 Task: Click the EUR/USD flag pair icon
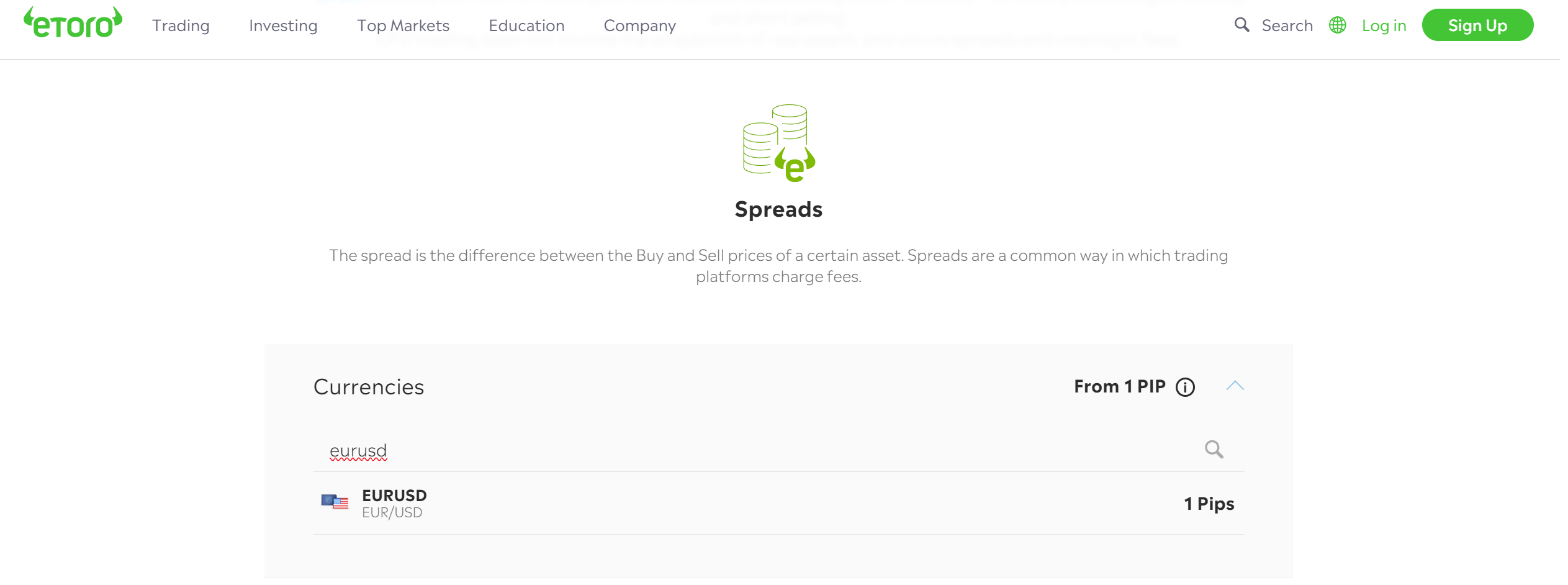click(x=335, y=503)
